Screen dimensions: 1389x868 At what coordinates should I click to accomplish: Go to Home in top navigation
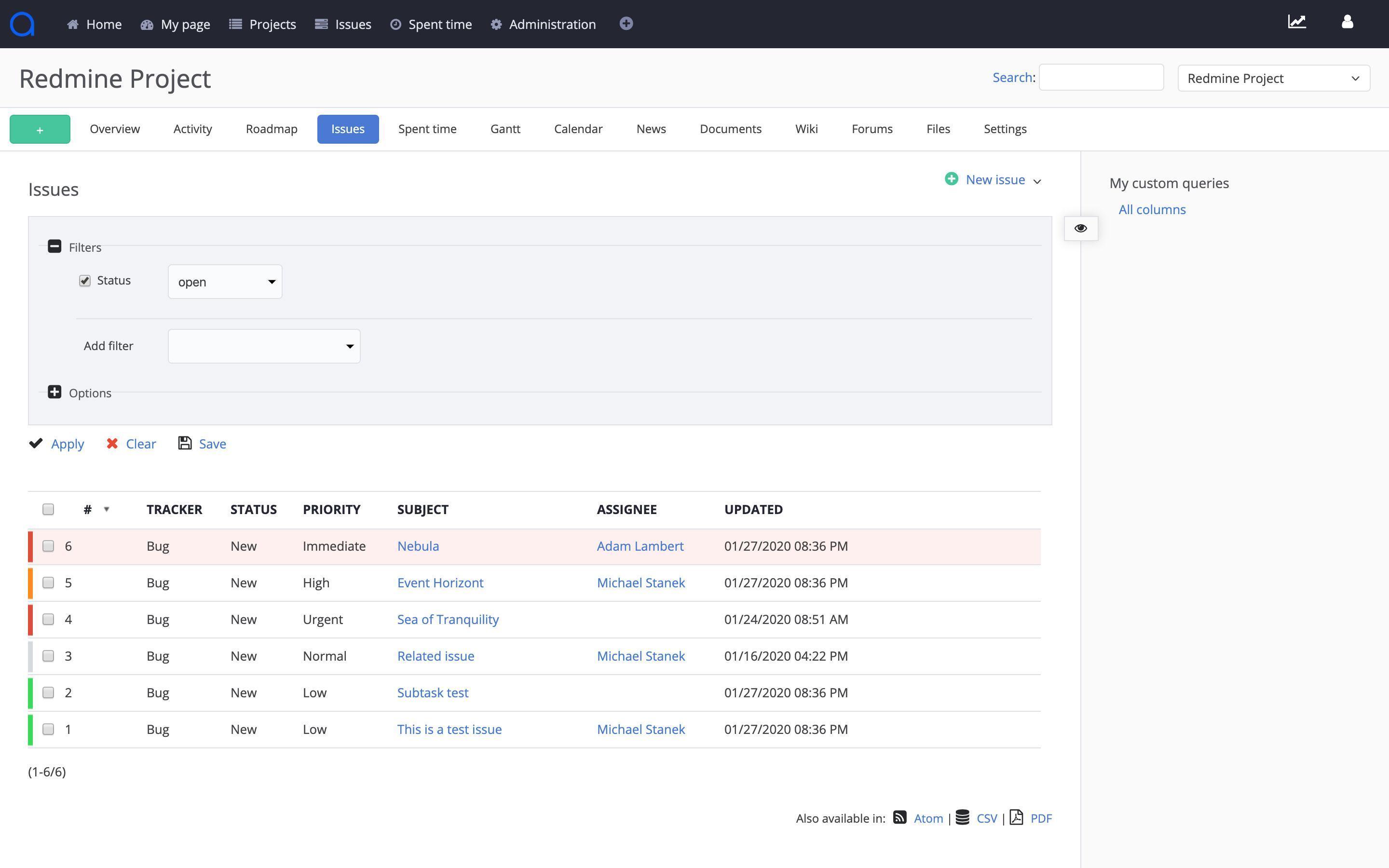pyautogui.click(x=94, y=24)
